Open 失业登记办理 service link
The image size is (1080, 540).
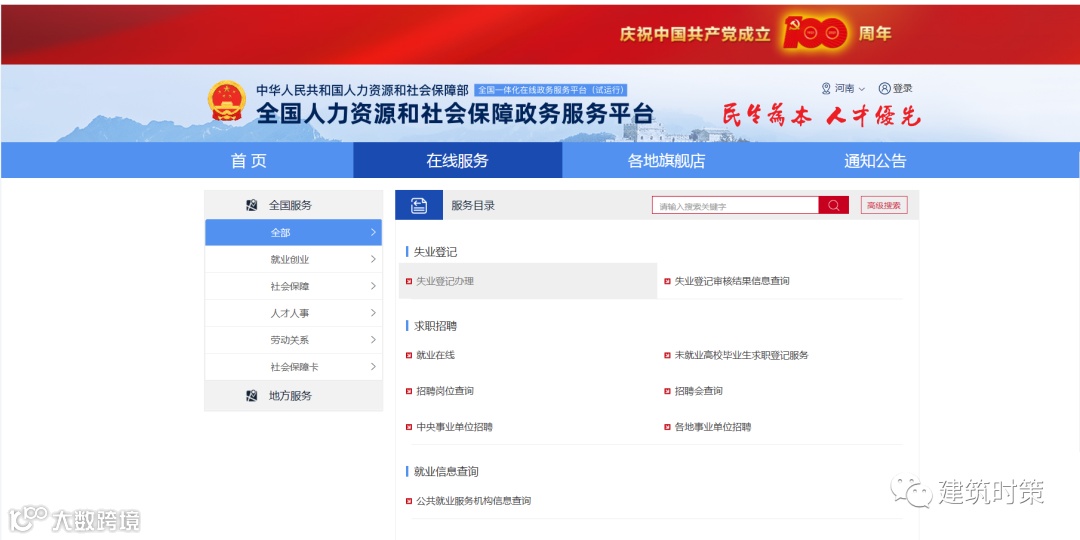445,281
